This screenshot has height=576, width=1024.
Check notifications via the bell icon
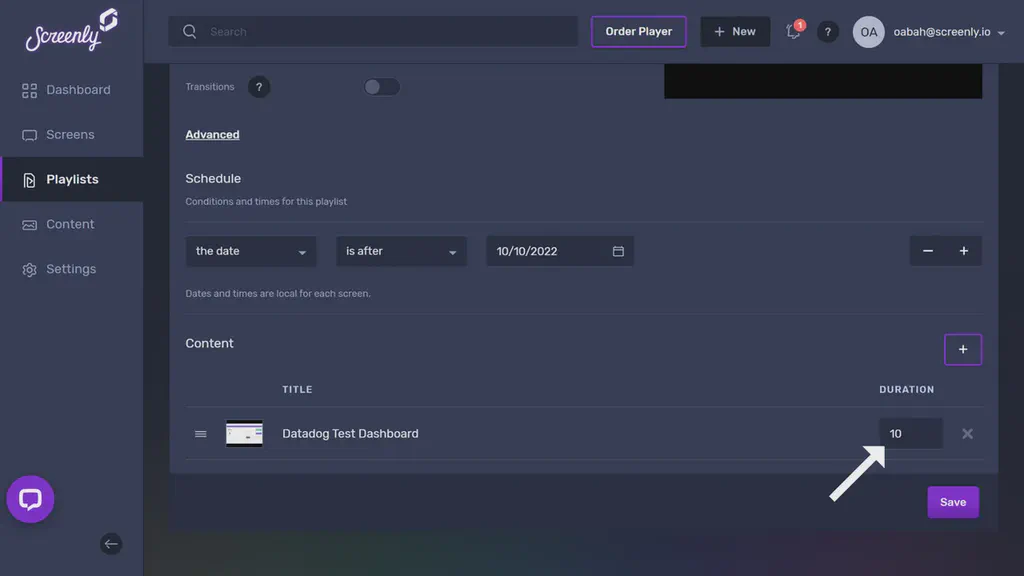[793, 31]
